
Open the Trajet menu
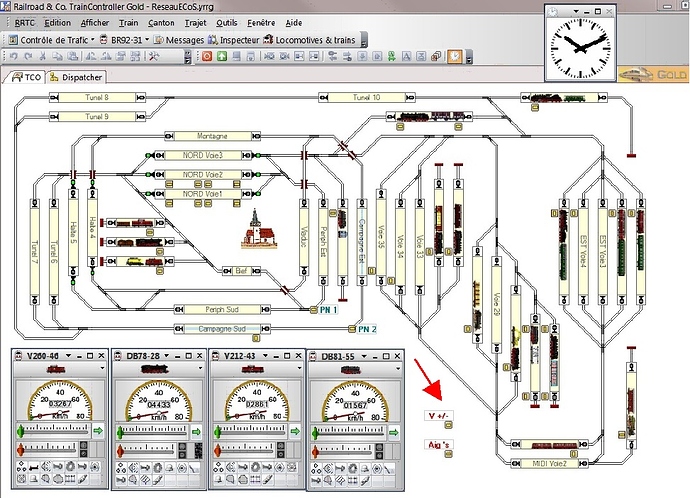(195, 23)
